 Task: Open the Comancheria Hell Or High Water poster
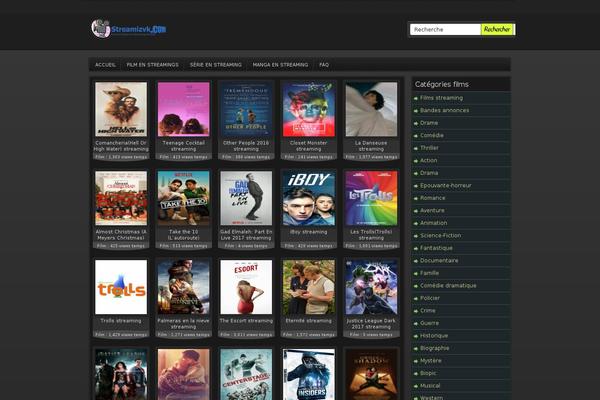(x=121, y=109)
